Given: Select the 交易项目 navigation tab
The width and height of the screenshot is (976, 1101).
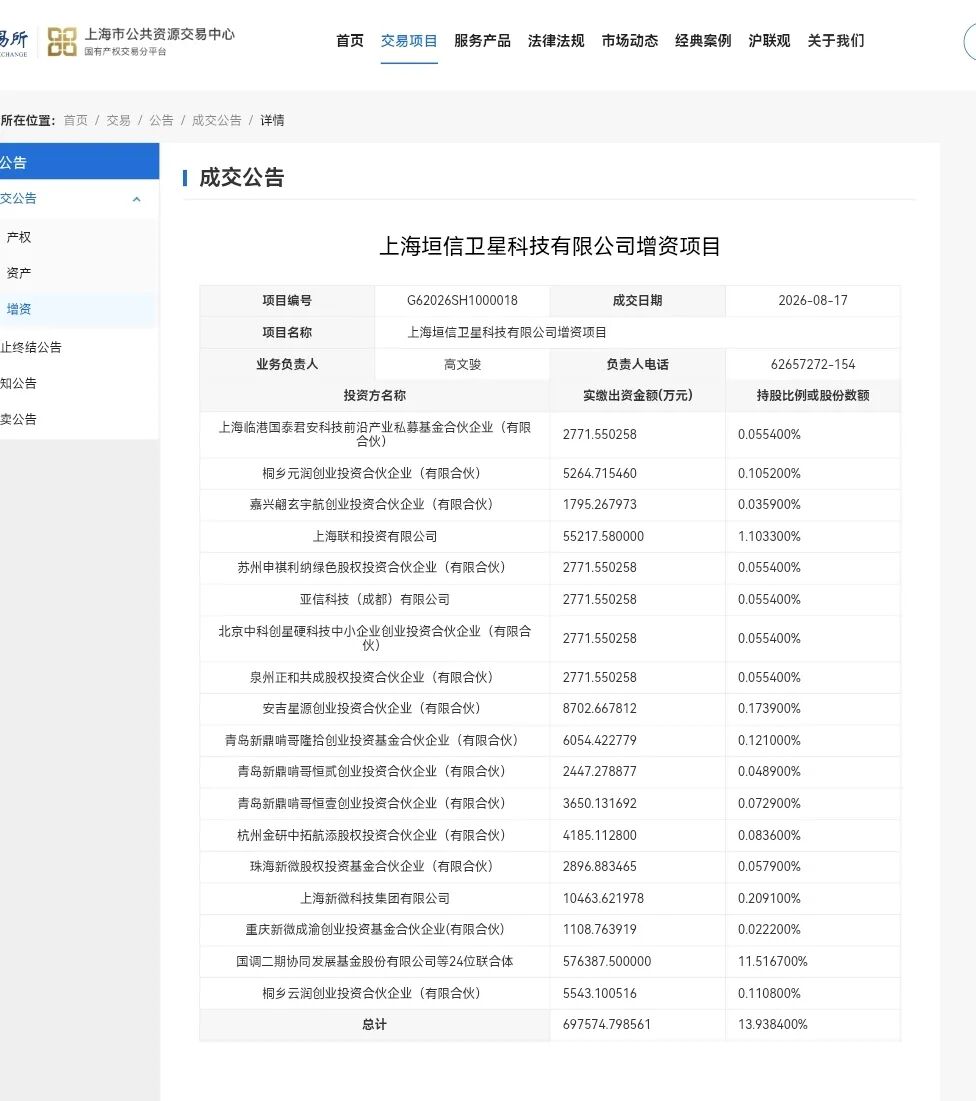Looking at the screenshot, I should pos(409,41).
